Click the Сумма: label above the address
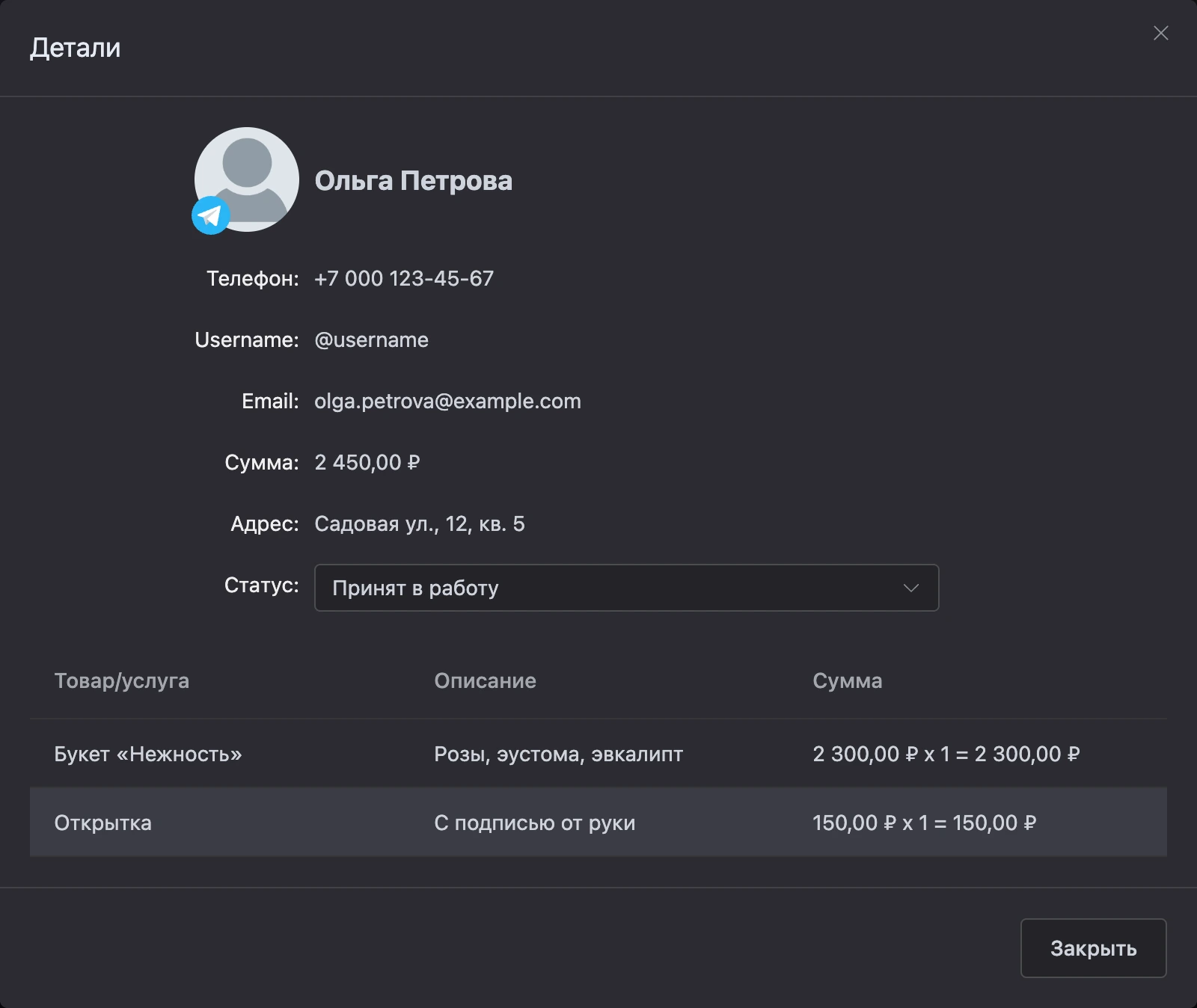Viewport: 1197px width, 1008px height. (262, 462)
